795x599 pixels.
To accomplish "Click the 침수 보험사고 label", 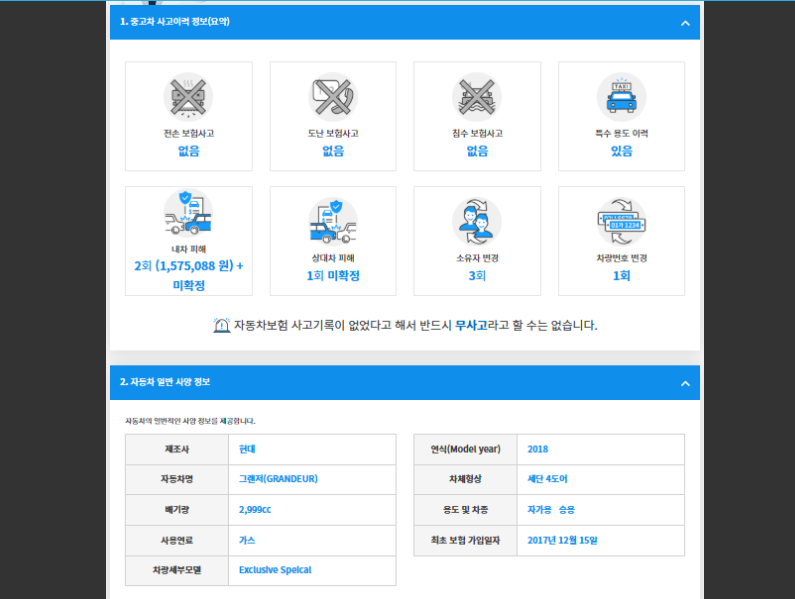I will point(477,133).
